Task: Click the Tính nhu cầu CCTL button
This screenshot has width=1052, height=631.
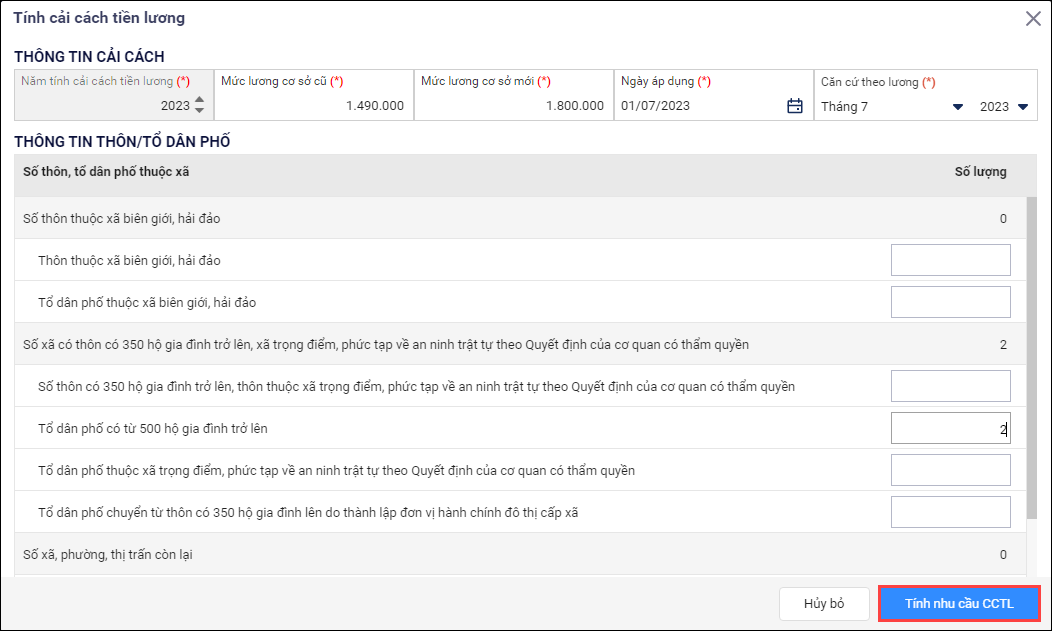Action: [x=959, y=604]
